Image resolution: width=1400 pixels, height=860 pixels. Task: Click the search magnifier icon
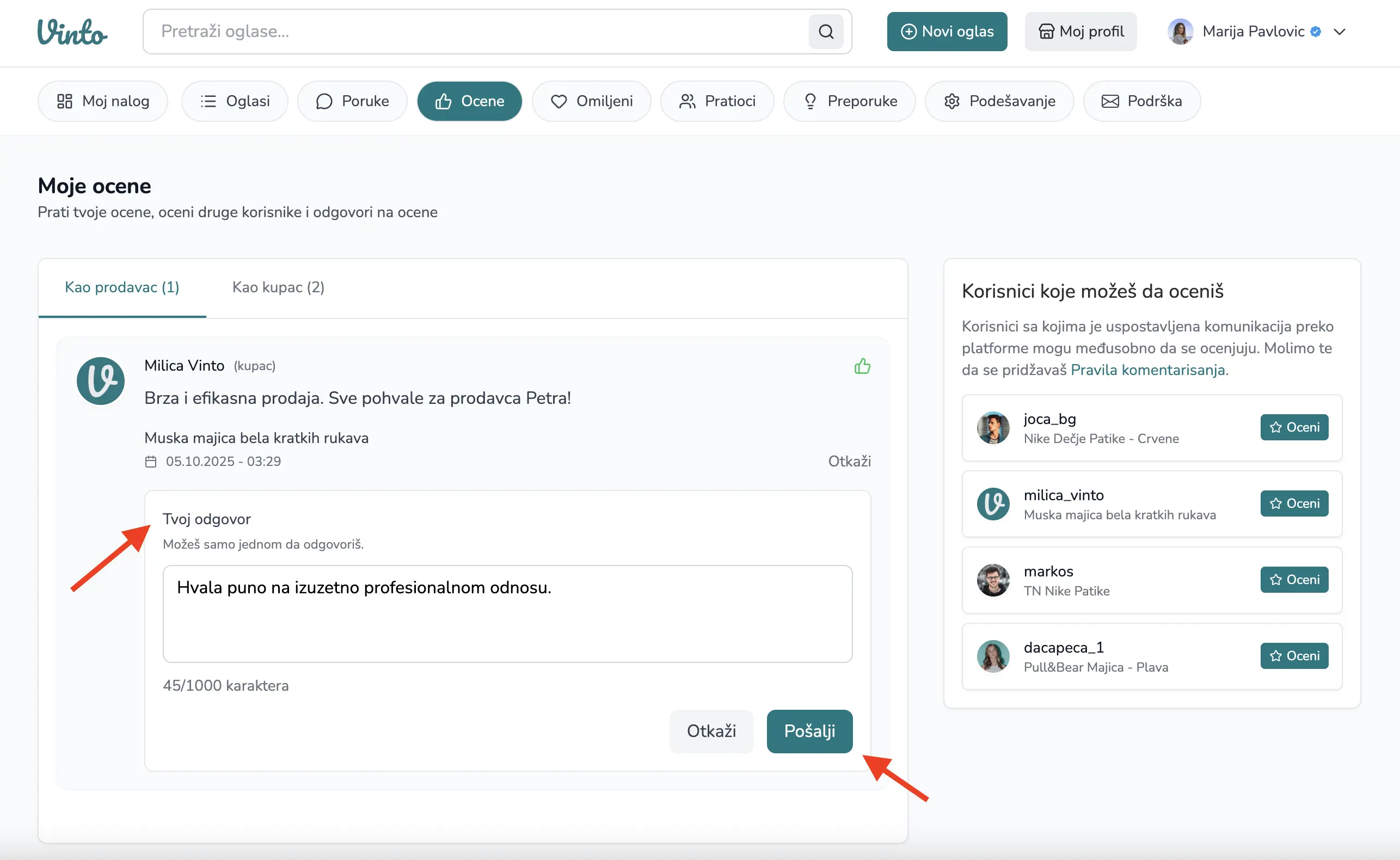[826, 31]
